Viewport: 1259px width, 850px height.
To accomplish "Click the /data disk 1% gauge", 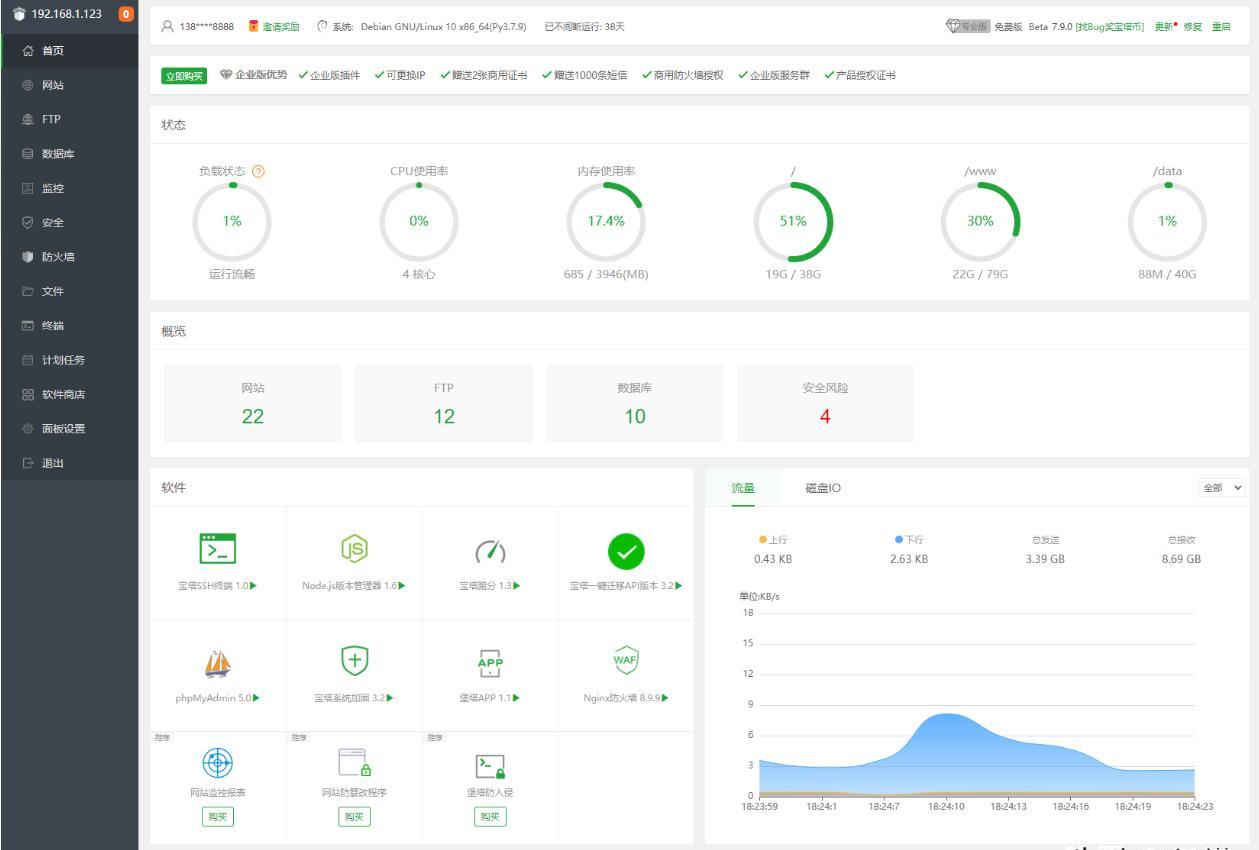I will point(1167,221).
